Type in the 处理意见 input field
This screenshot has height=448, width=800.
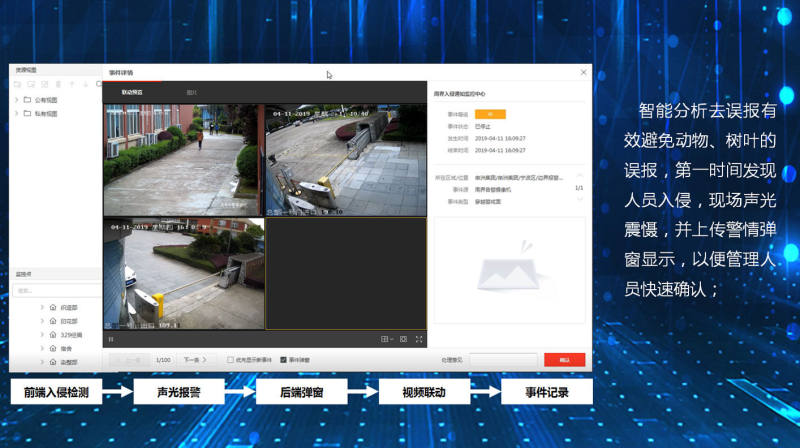point(504,359)
